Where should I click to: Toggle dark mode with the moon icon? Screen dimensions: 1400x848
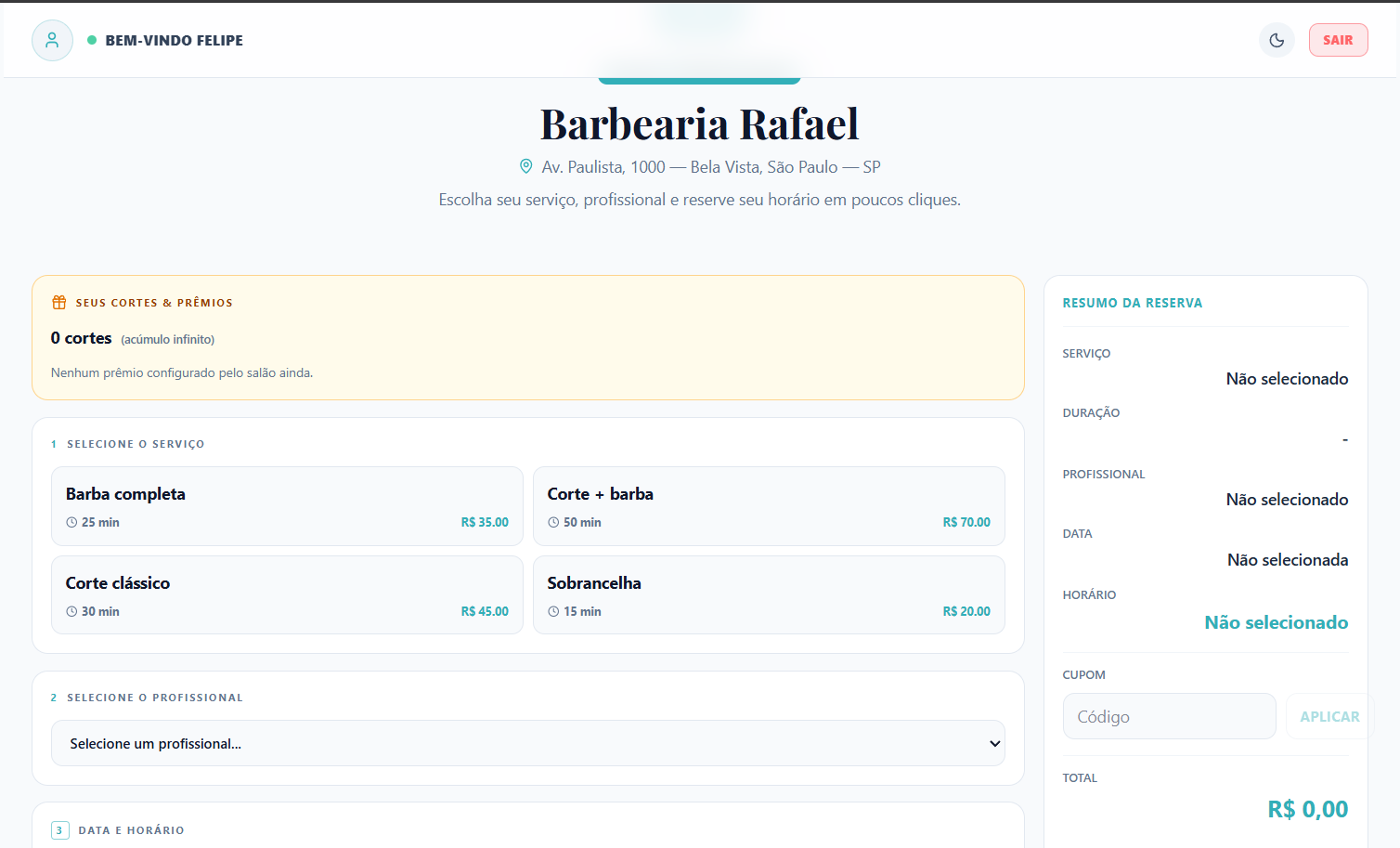(x=1277, y=40)
